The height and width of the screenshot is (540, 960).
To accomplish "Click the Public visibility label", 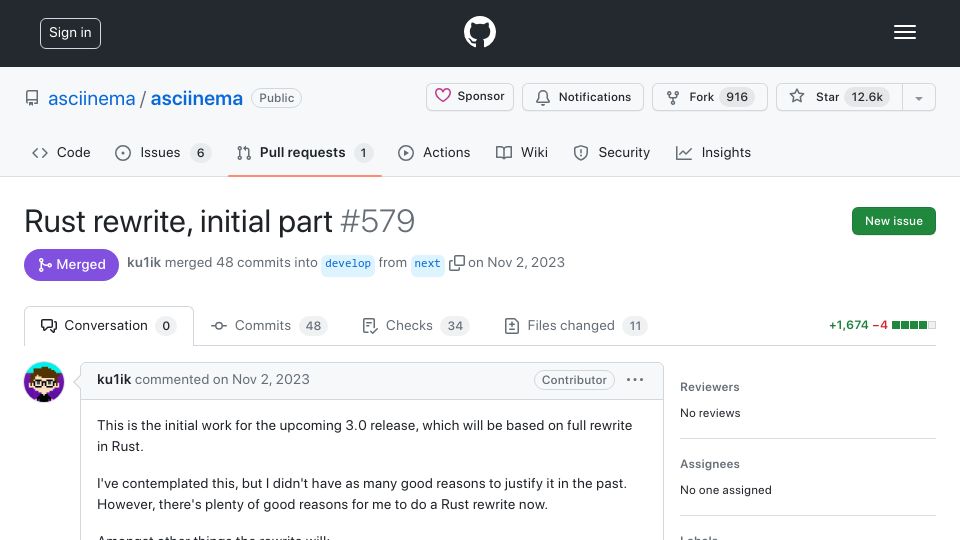I will tap(276, 98).
